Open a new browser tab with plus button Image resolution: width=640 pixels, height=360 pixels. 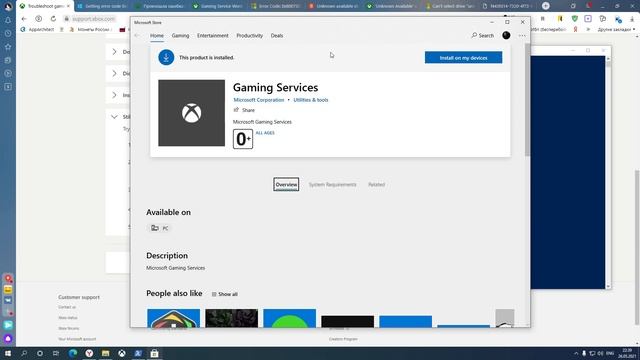(x=546, y=6)
